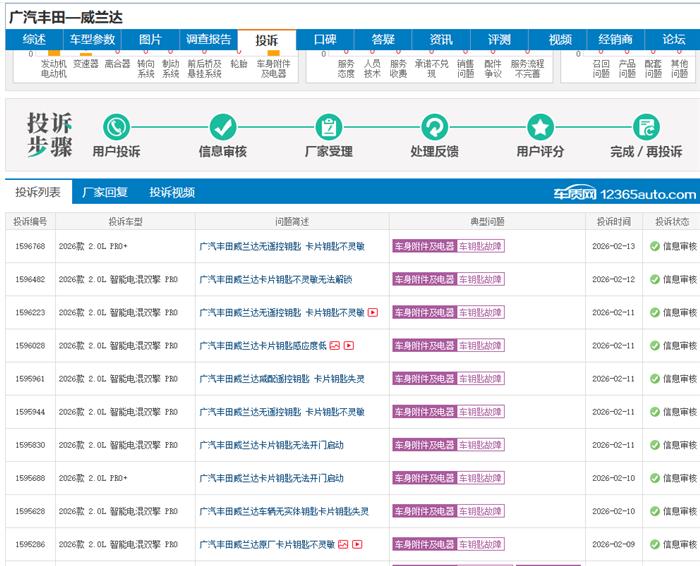The image size is (700, 566).
Task: Switch to the 厂家回复 tab
Action: click(105, 193)
